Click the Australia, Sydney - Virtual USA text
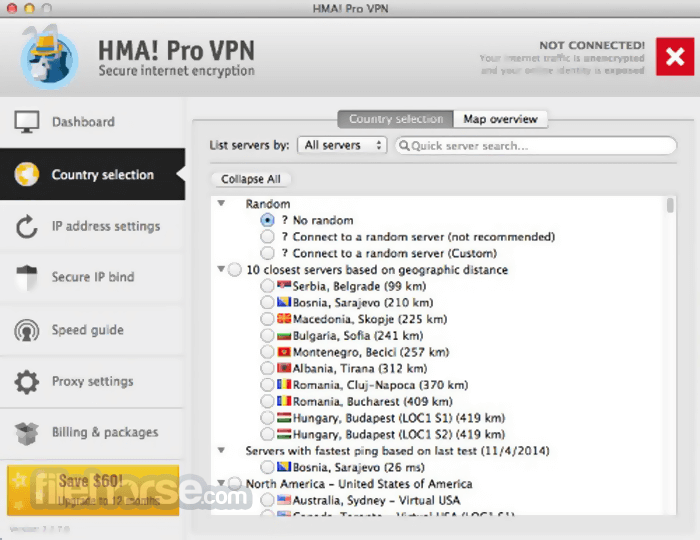Image resolution: width=700 pixels, height=540 pixels. pyautogui.click(x=376, y=500)
